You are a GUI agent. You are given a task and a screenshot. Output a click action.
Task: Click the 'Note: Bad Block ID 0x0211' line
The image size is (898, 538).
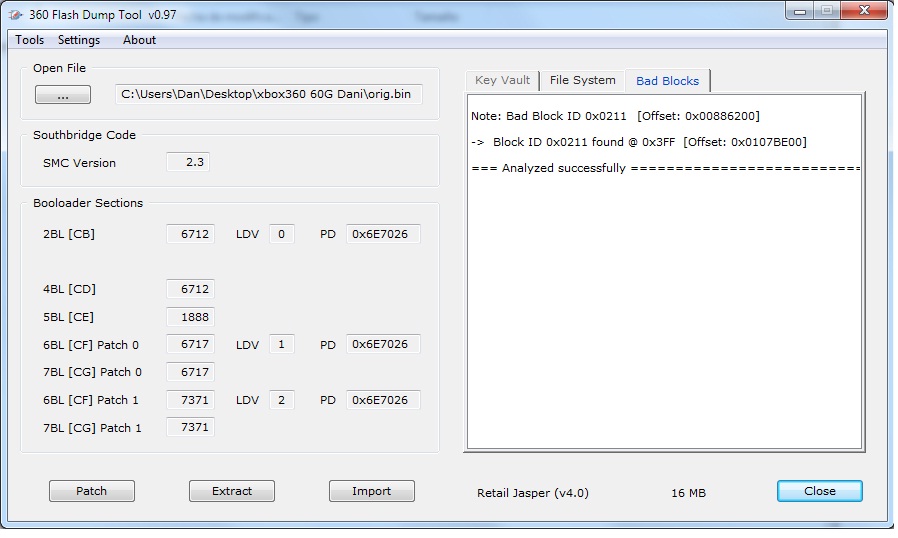[x=615, y=116]
